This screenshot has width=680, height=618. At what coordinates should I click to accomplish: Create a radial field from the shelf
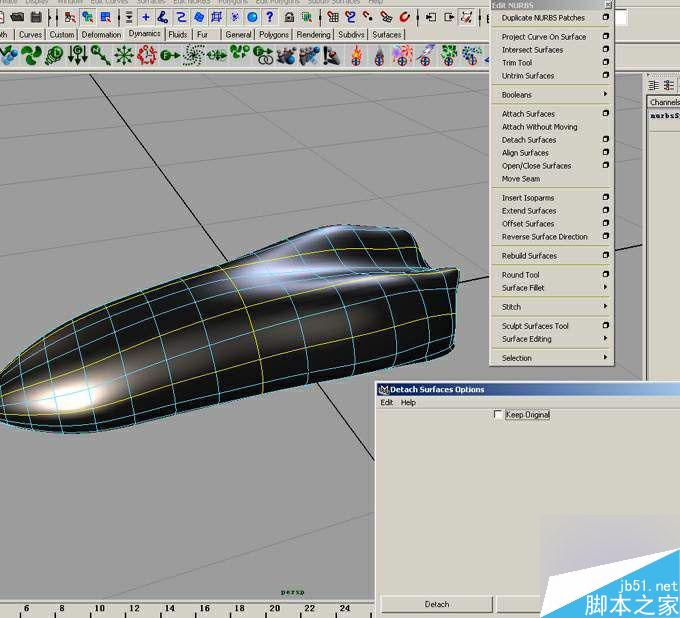click(x=124, y=56)
